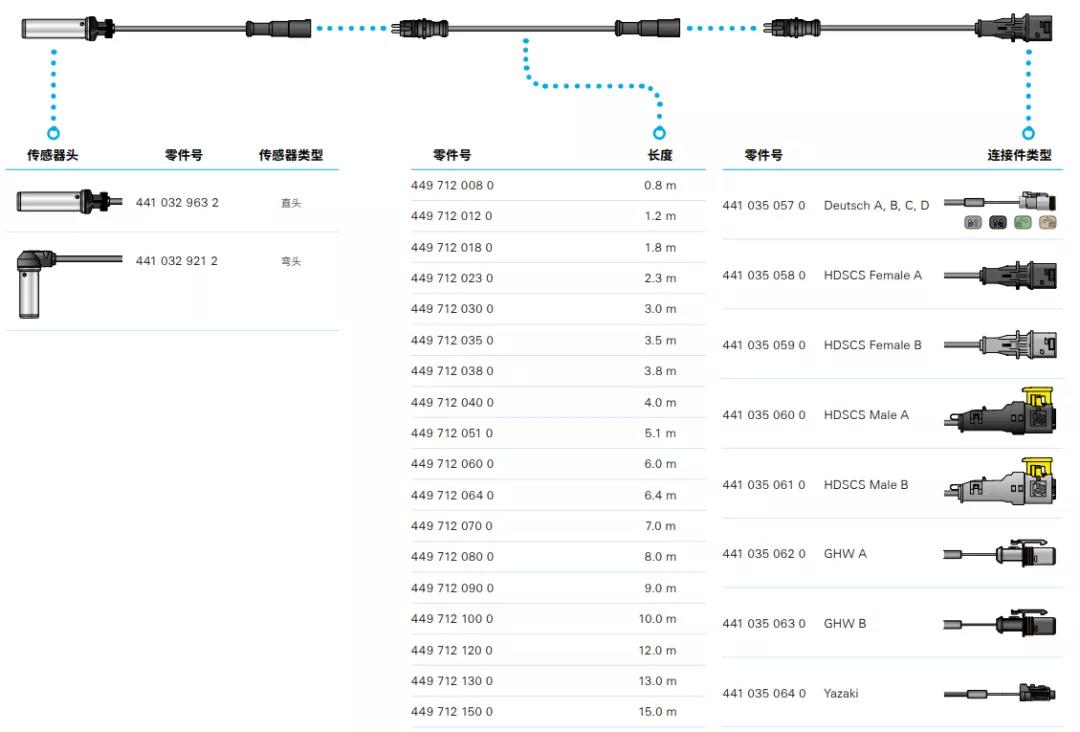Click the 传感器头 column header

coord(52,155)
